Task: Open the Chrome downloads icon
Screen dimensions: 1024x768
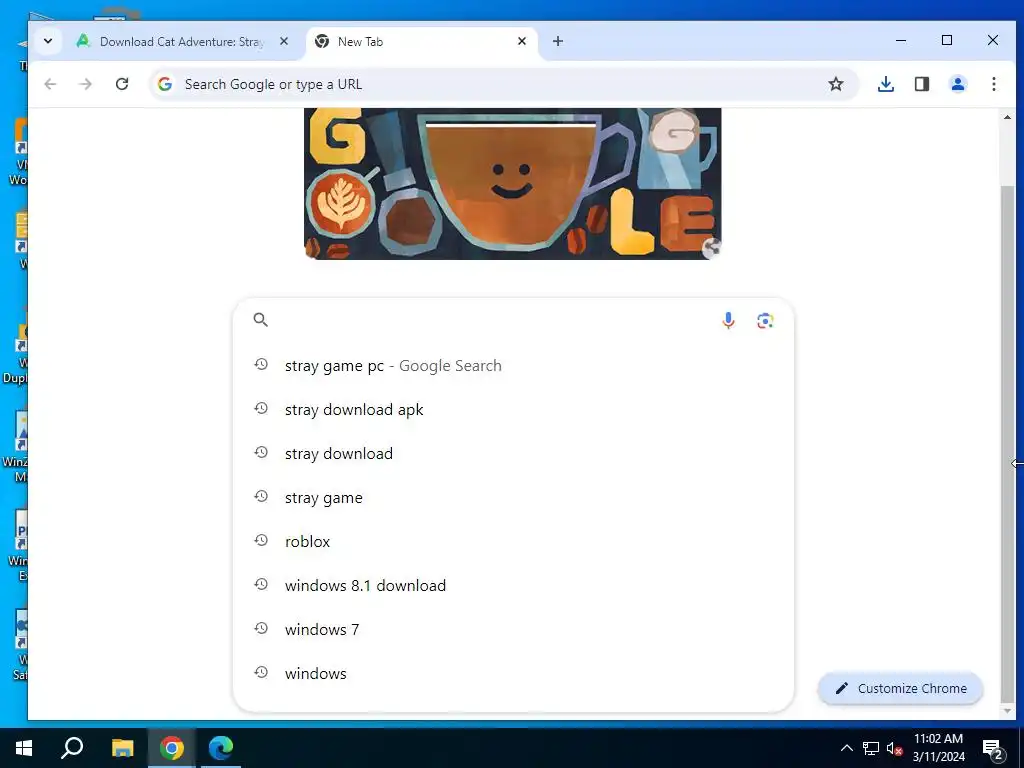Action: pyautogui.click(x=886, y=84)
